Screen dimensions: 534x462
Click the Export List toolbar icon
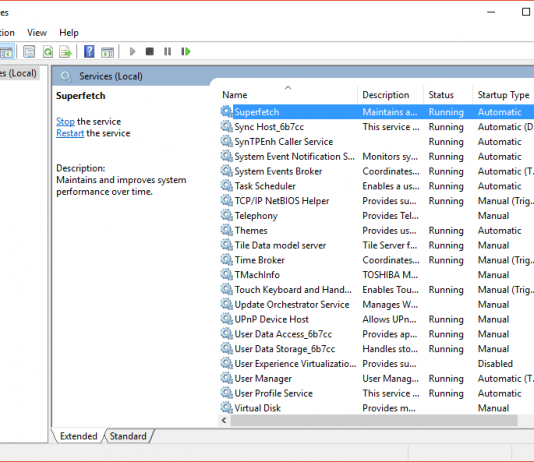click(65, 52)
